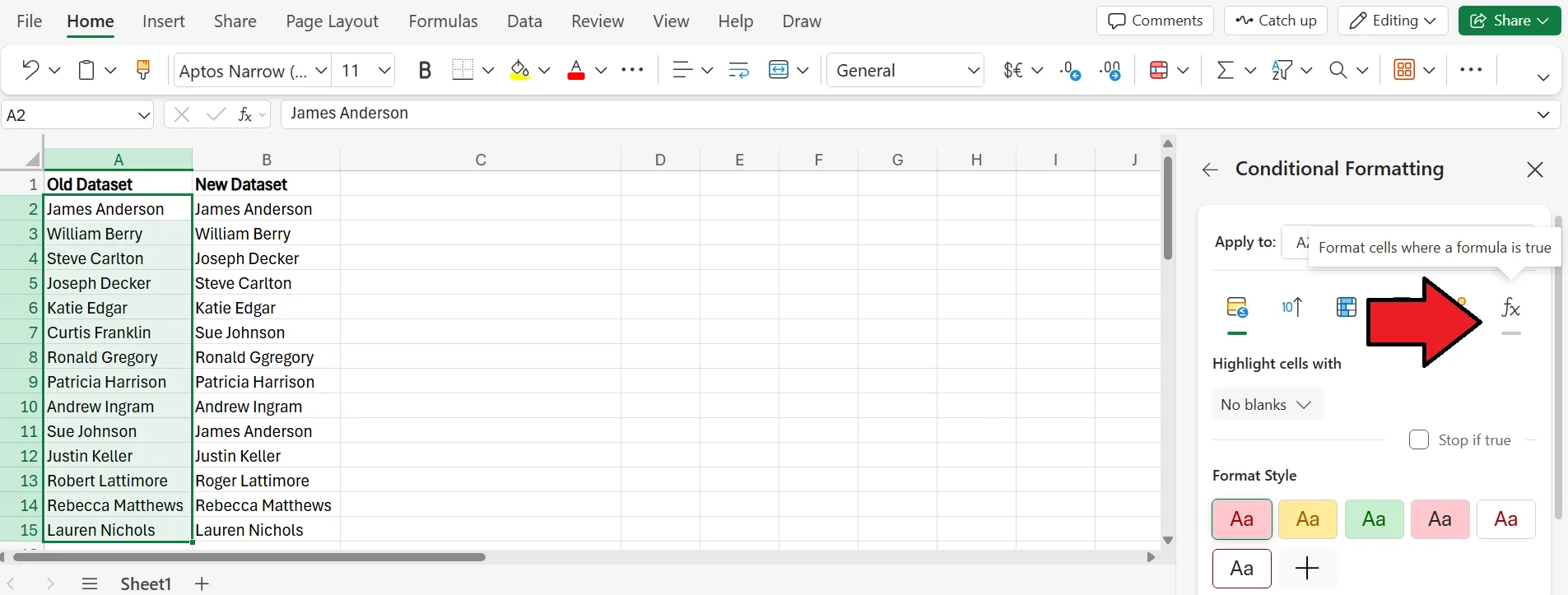Activate the Format Painter brush
Screen dimensions: 1568x595
143,70
